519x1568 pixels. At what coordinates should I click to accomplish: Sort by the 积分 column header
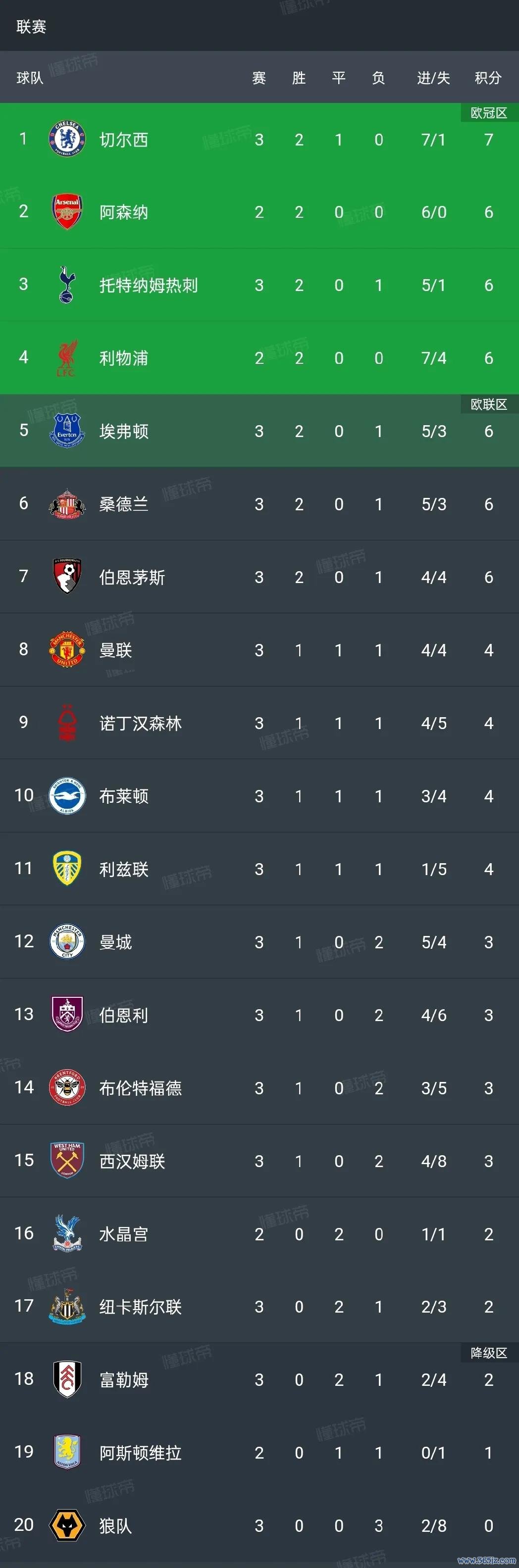coord(488,78)
